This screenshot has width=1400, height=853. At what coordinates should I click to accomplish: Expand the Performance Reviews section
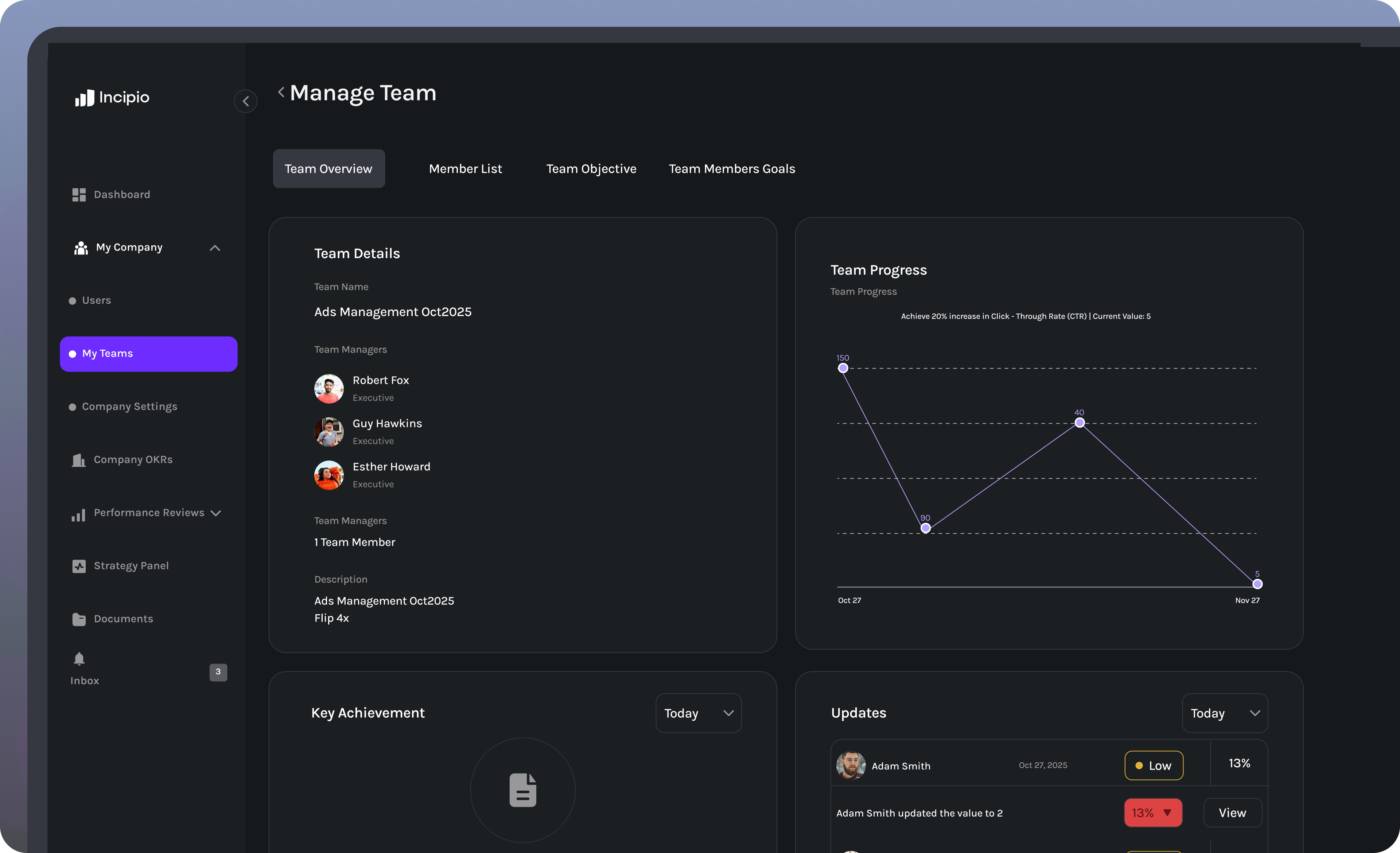pyautogui.click(x=217, y=513)
